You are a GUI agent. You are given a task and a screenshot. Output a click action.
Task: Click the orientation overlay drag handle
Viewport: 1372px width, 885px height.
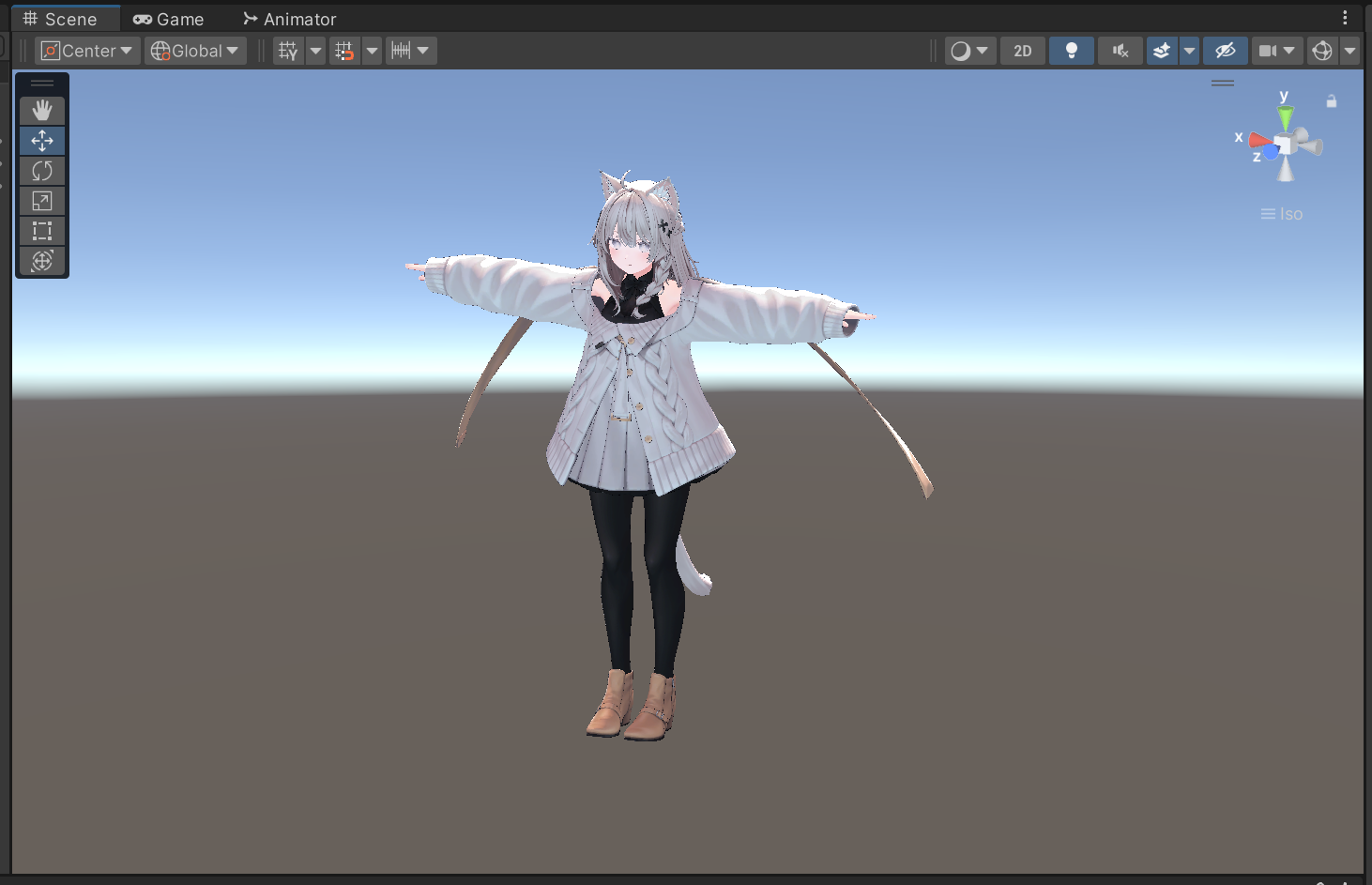pos(1223,83)
